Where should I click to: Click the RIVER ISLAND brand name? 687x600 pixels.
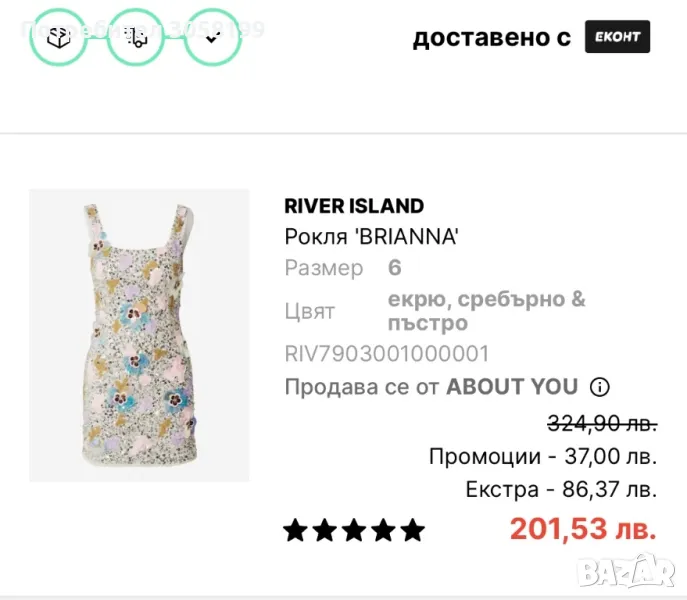tap(354, 206)
